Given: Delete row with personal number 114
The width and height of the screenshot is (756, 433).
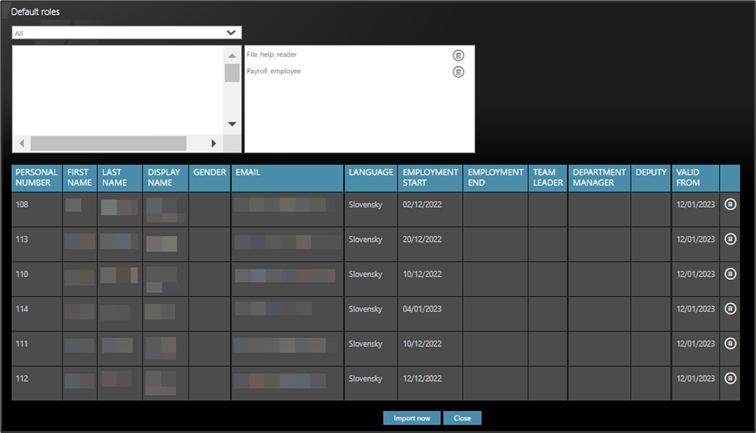Looking at the screenshot, I should (x=730, y=309).
